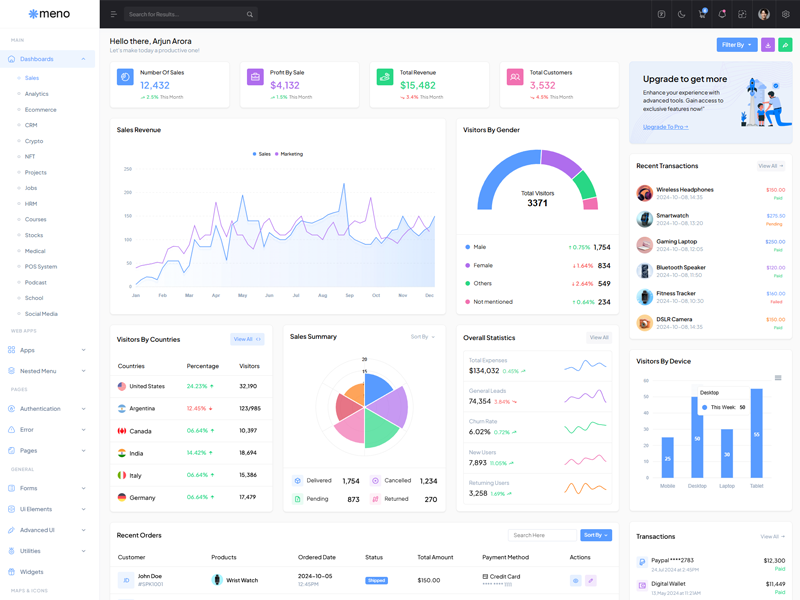Click the purple download button

pyautogui.click(x=768, y=45)
